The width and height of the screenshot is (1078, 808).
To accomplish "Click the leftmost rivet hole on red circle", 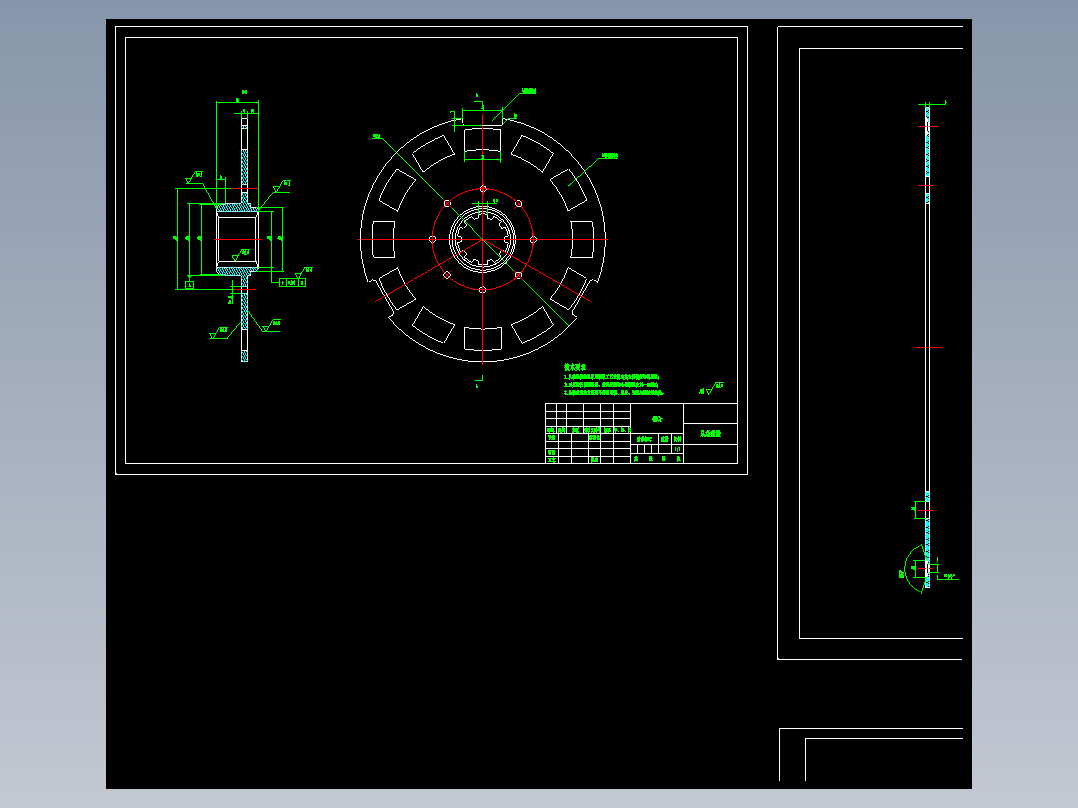I will 432,239.
